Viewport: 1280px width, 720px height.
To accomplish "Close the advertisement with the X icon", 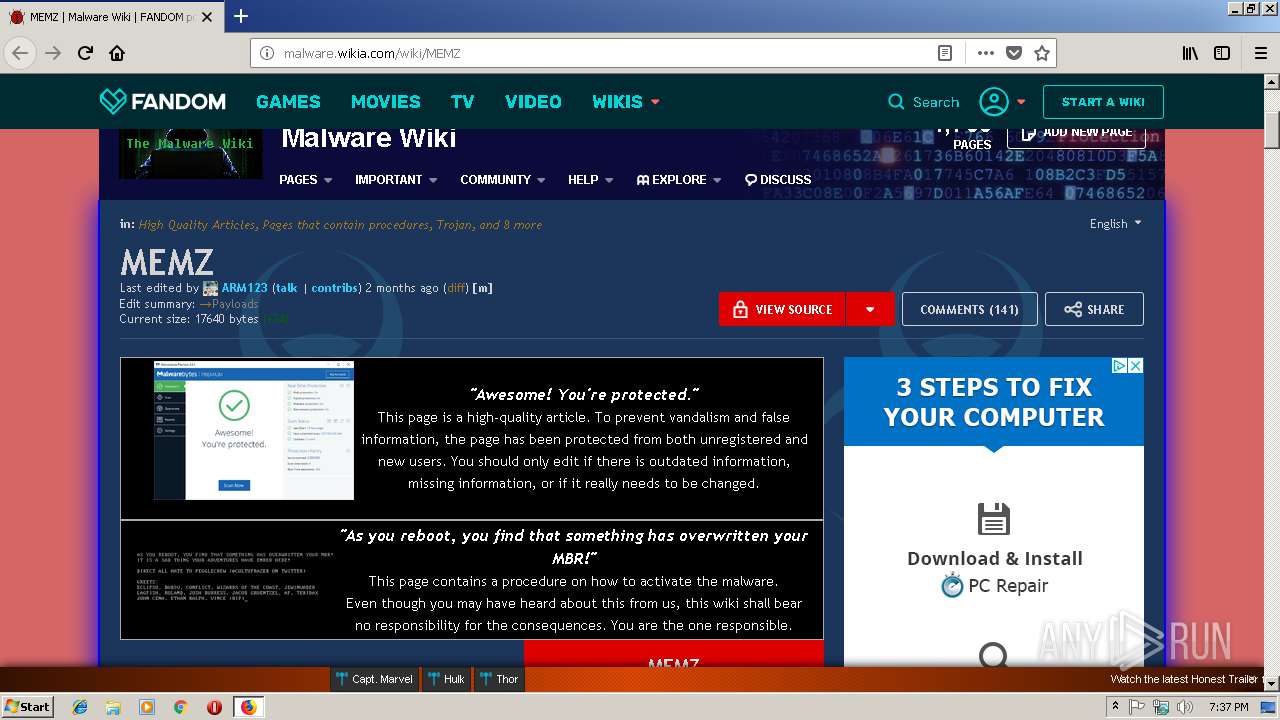I will tap(1136, 366).
